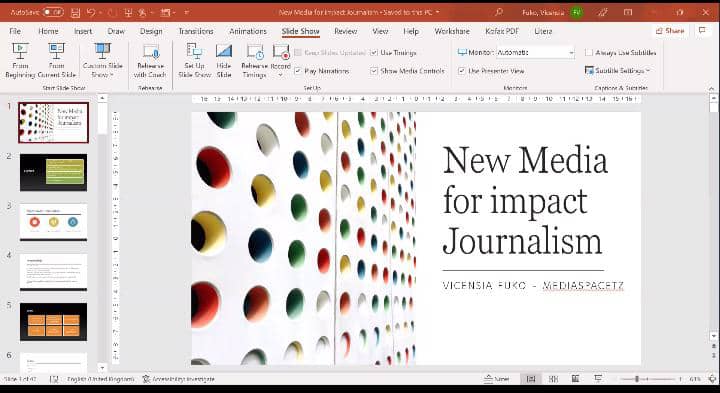Save the presentation via toolbar icon
The width and height of the screenshot is (720, 393).
click(76, 12)
